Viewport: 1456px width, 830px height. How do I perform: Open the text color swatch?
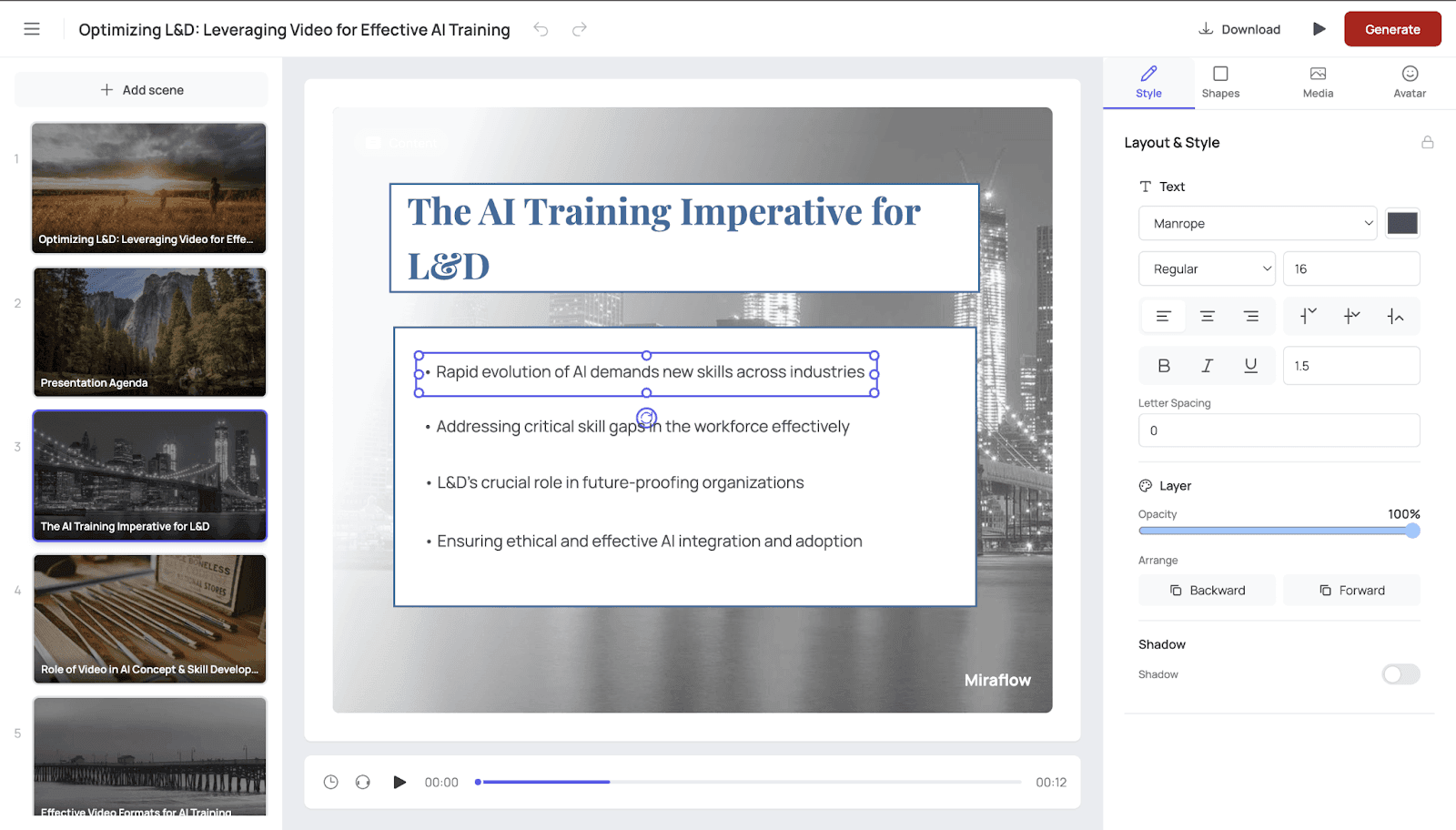1401,223
